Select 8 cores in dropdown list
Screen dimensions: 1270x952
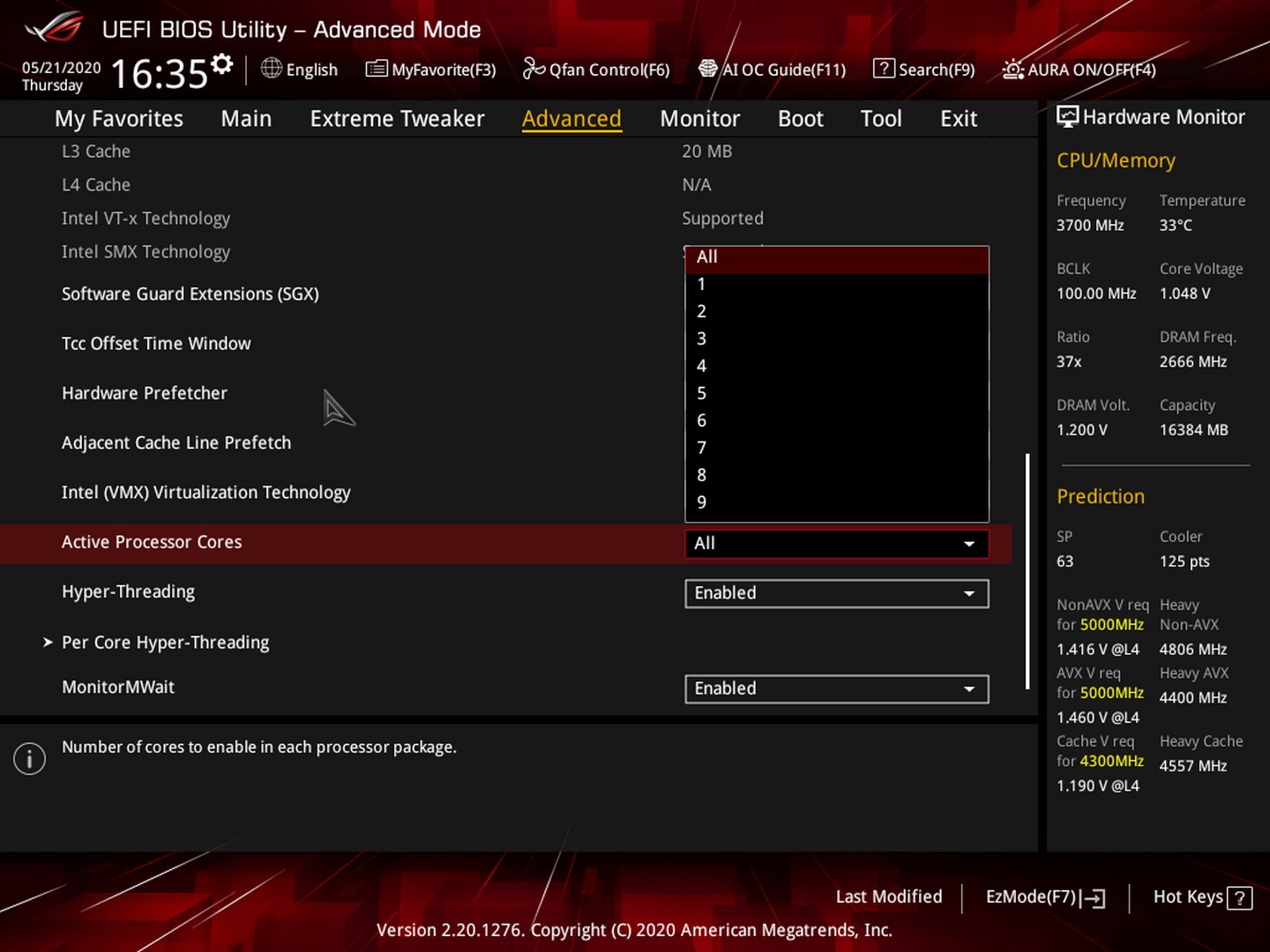pos(837,475)
